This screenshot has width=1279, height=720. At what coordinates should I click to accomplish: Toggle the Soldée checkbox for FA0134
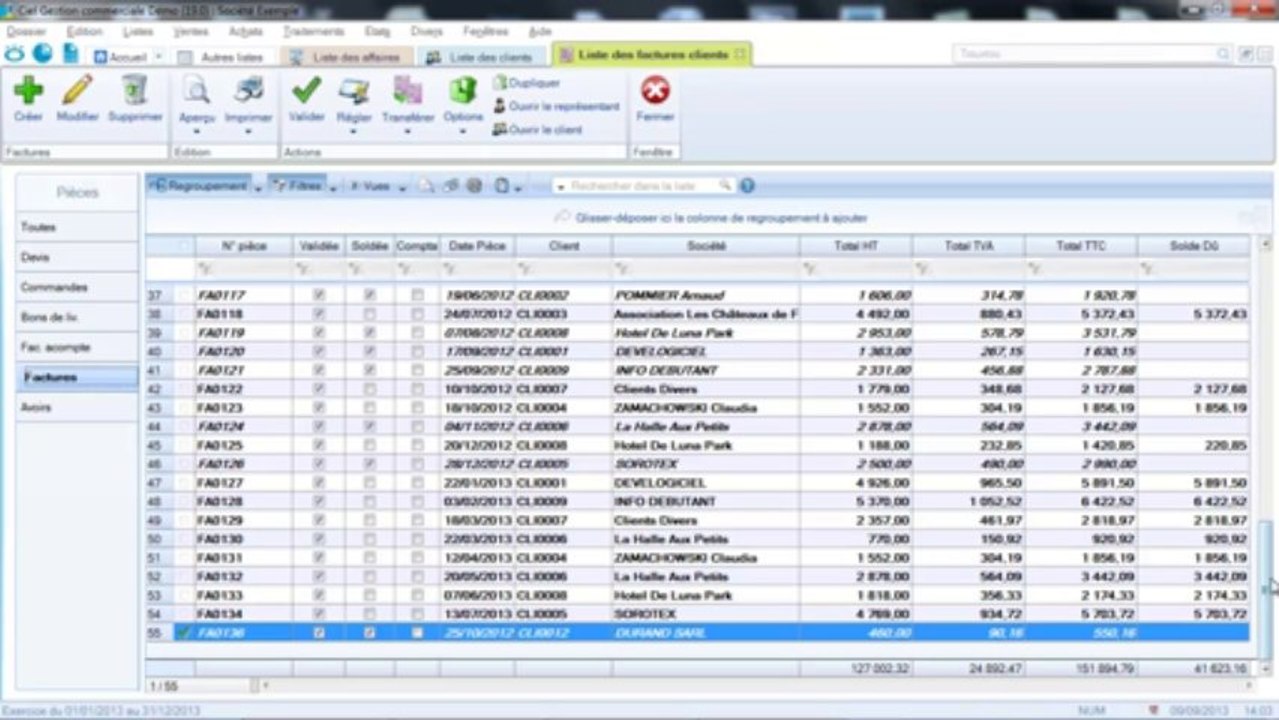coord(369,614)
